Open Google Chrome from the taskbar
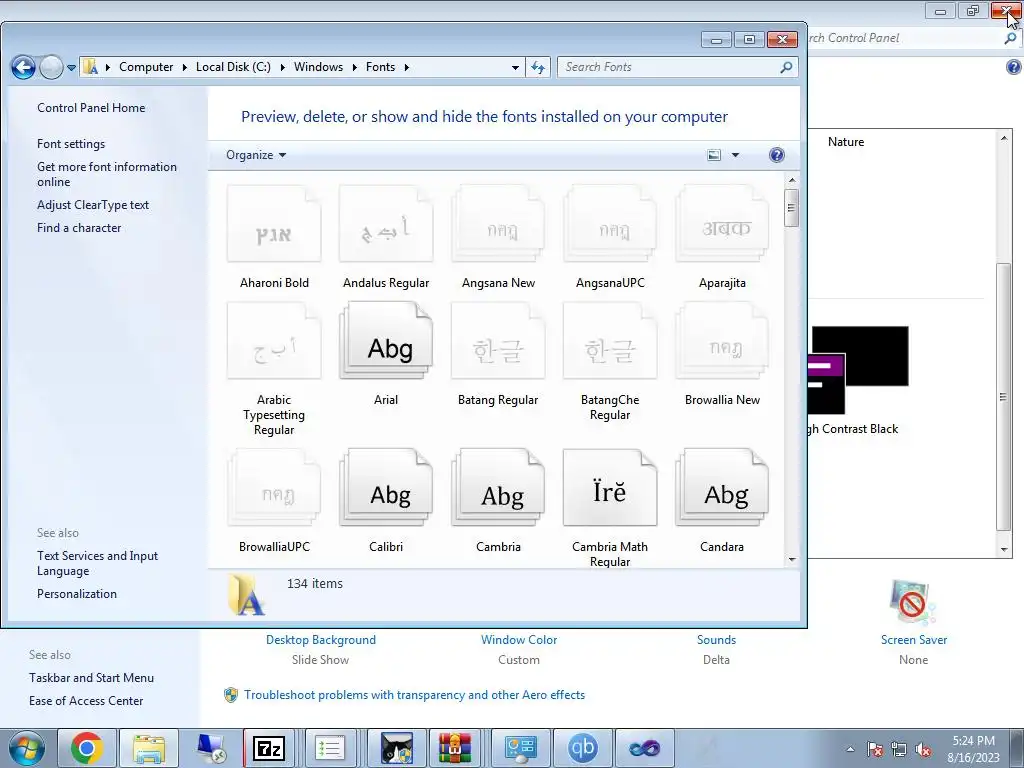This screenshot has height=768, width=1024. point(86,748)
